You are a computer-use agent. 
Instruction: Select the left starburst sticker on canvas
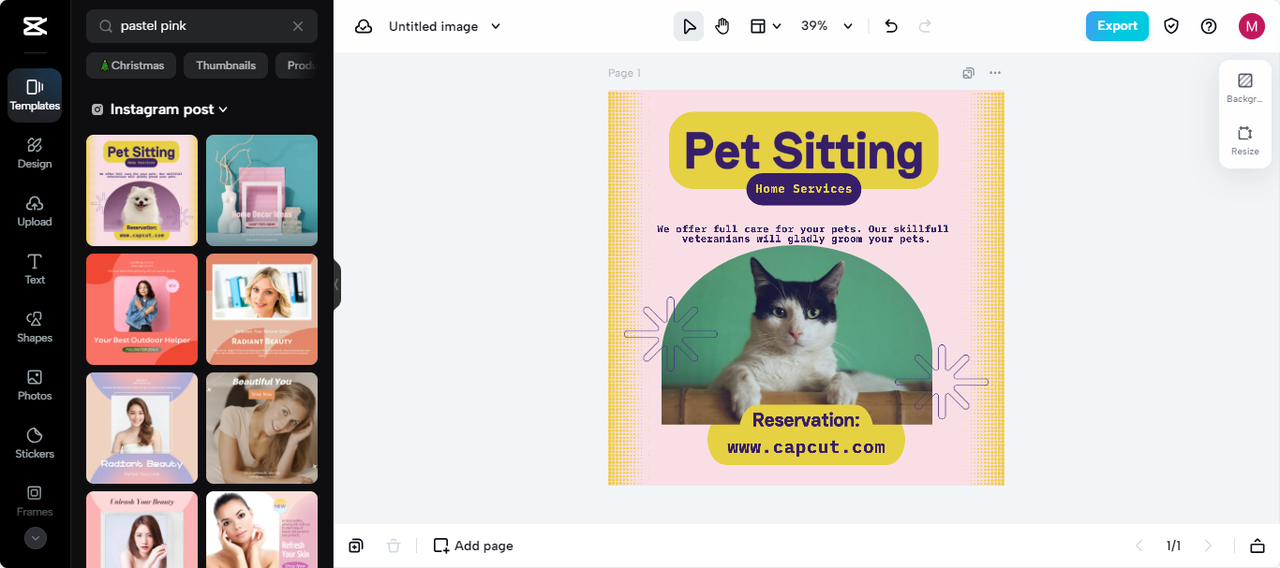[670, 333]
